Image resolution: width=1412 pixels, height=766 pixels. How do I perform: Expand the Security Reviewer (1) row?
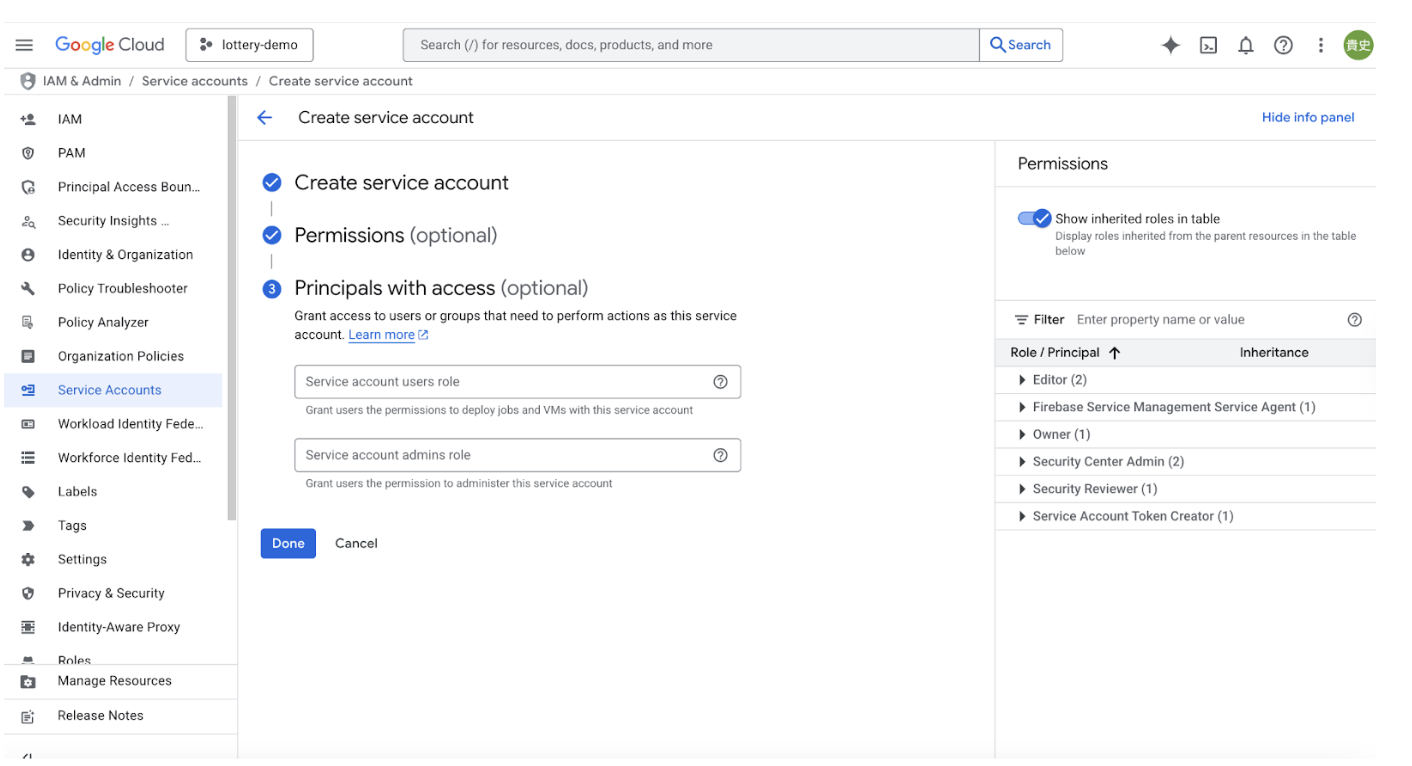point(1022,489)
